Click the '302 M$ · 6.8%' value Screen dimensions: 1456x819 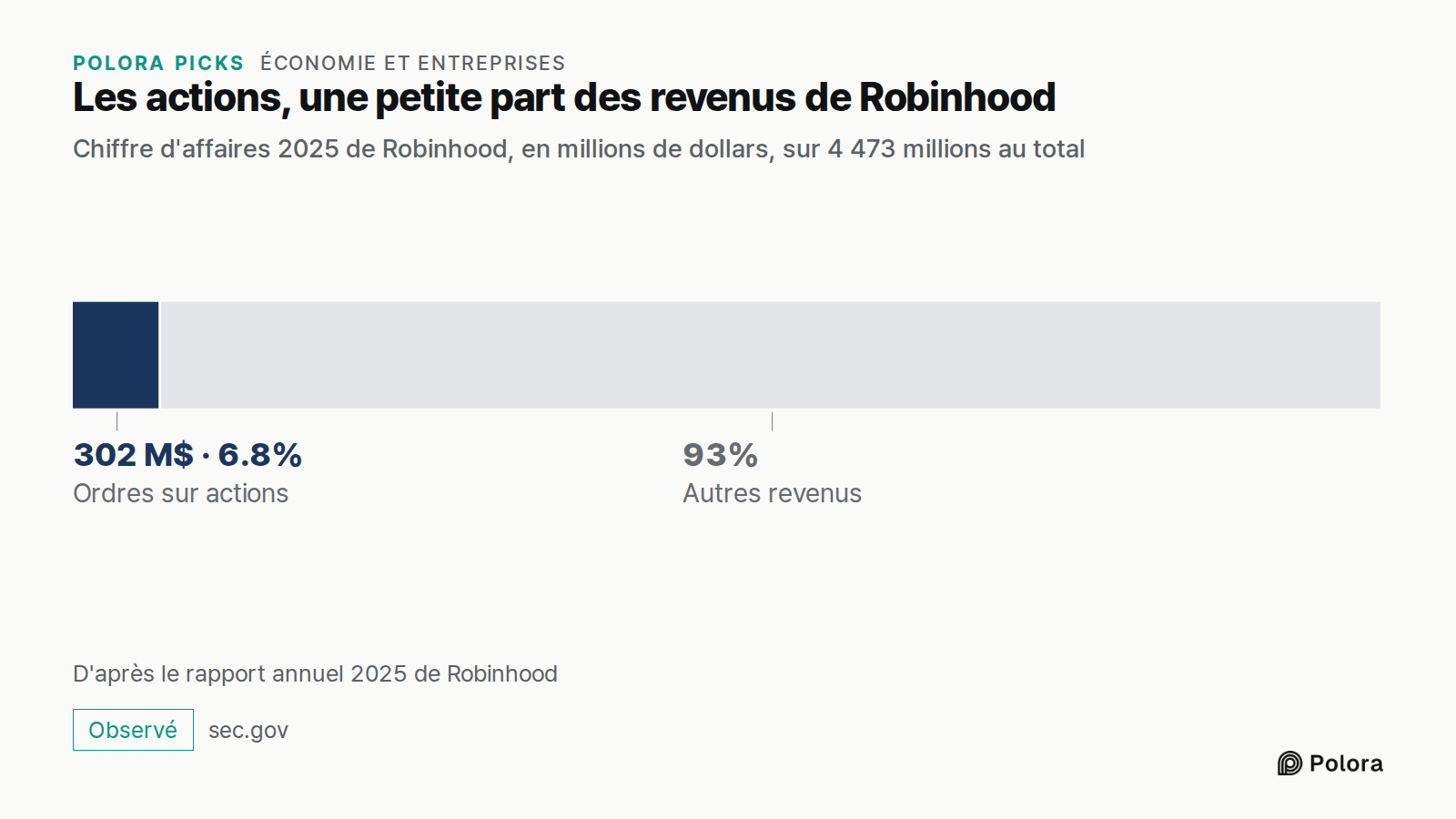point(187,455)
